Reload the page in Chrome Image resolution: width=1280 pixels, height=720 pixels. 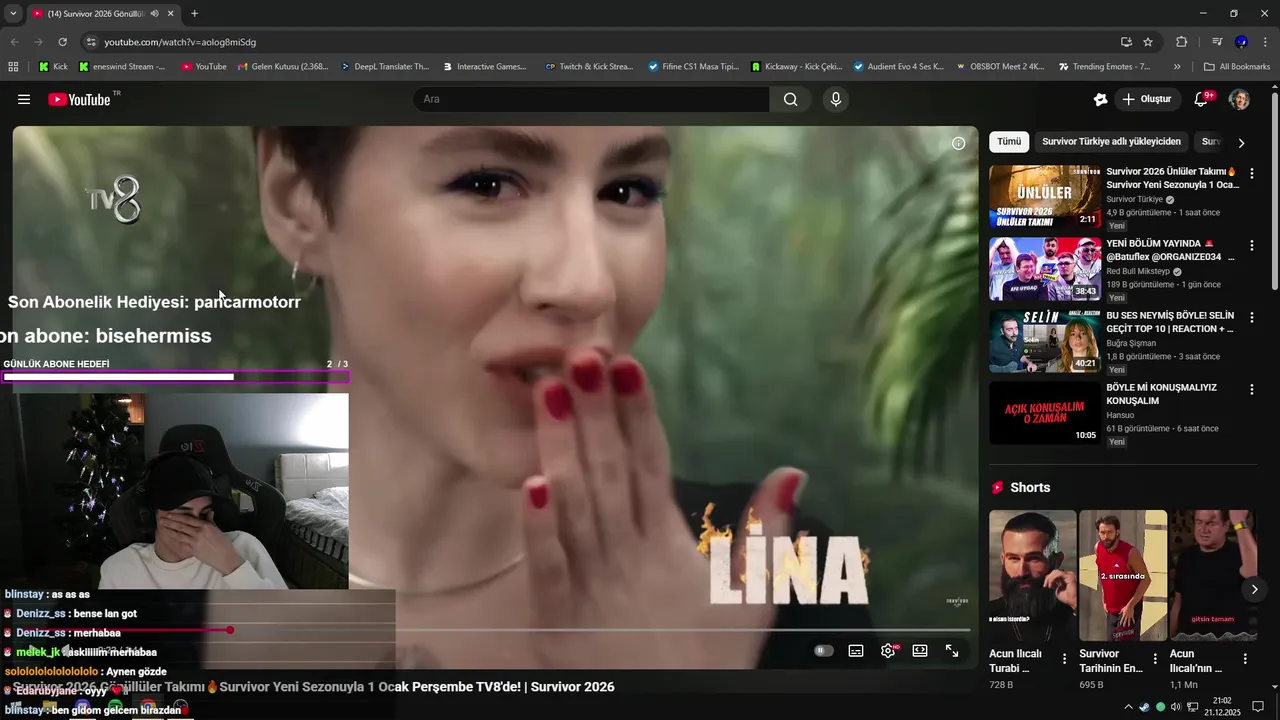tap(62, 42)
